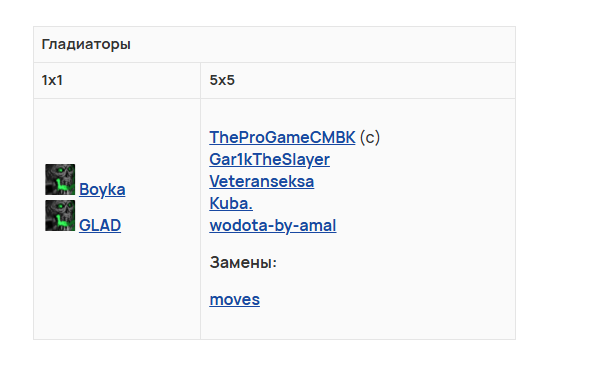The height and width of the screenshot is (366, 600).
Task: Click the skull avatar next to GLAD
Action: 60,216
